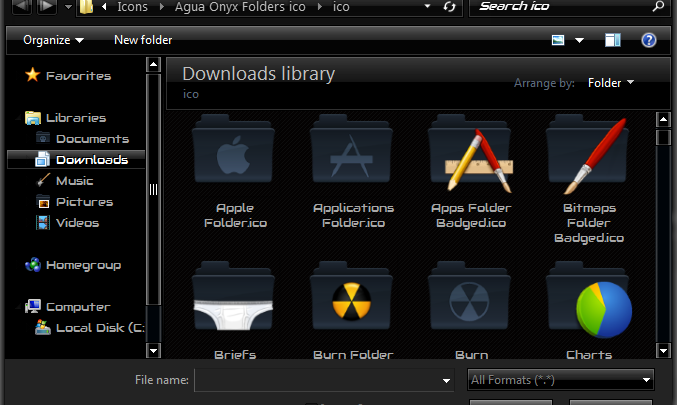This screenshot has height=405, width=677.
Task: Click the Libraries icon in sidebar
Action: [33, 117]
